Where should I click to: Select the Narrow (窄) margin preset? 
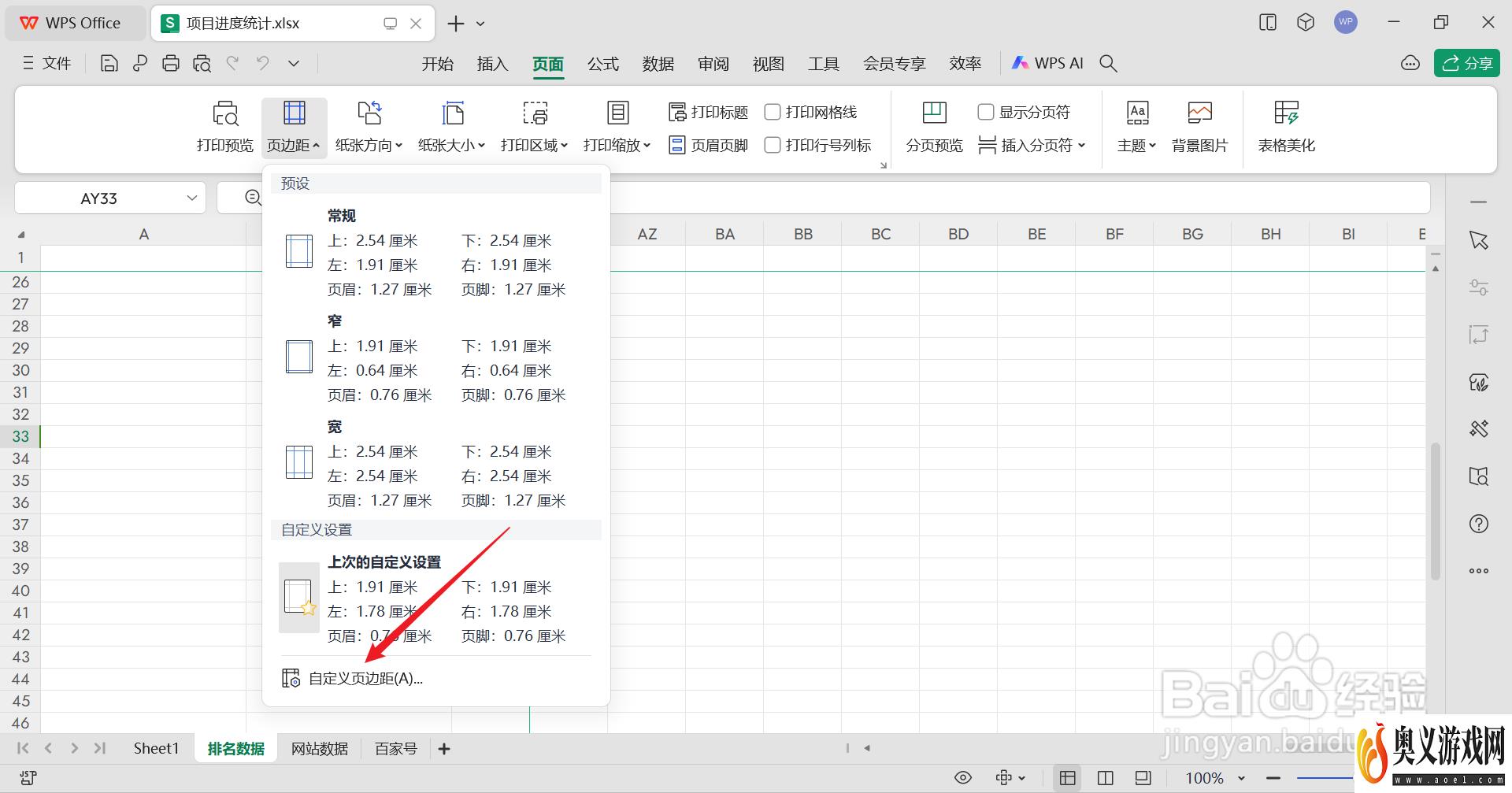click(436, 358)
